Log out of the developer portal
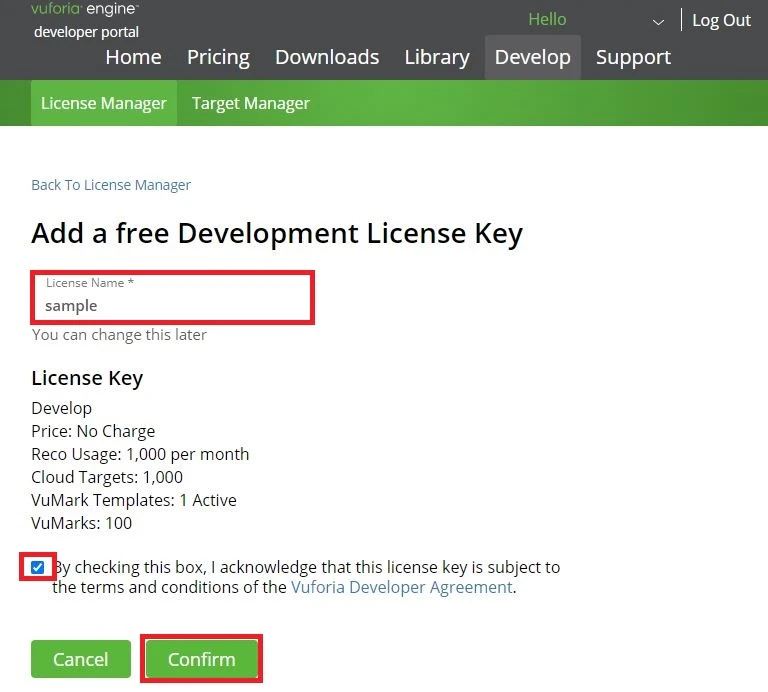This screenshot has height=692, width=768. 721,21
